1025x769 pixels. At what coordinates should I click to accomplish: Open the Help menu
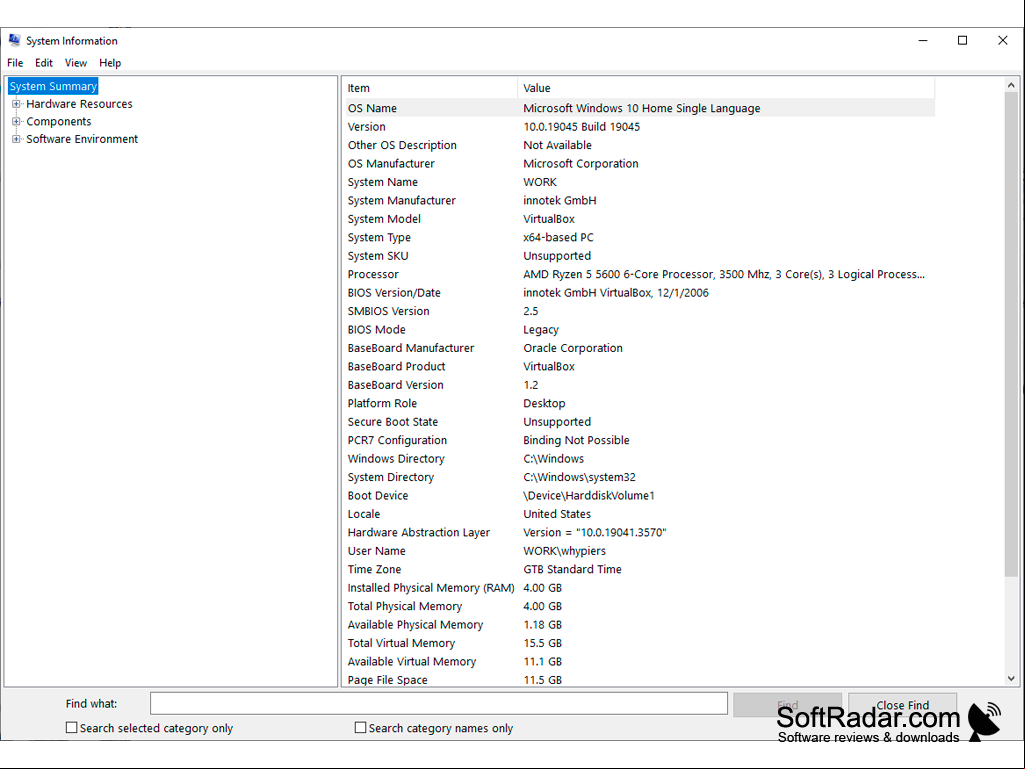tap(110, 63)
